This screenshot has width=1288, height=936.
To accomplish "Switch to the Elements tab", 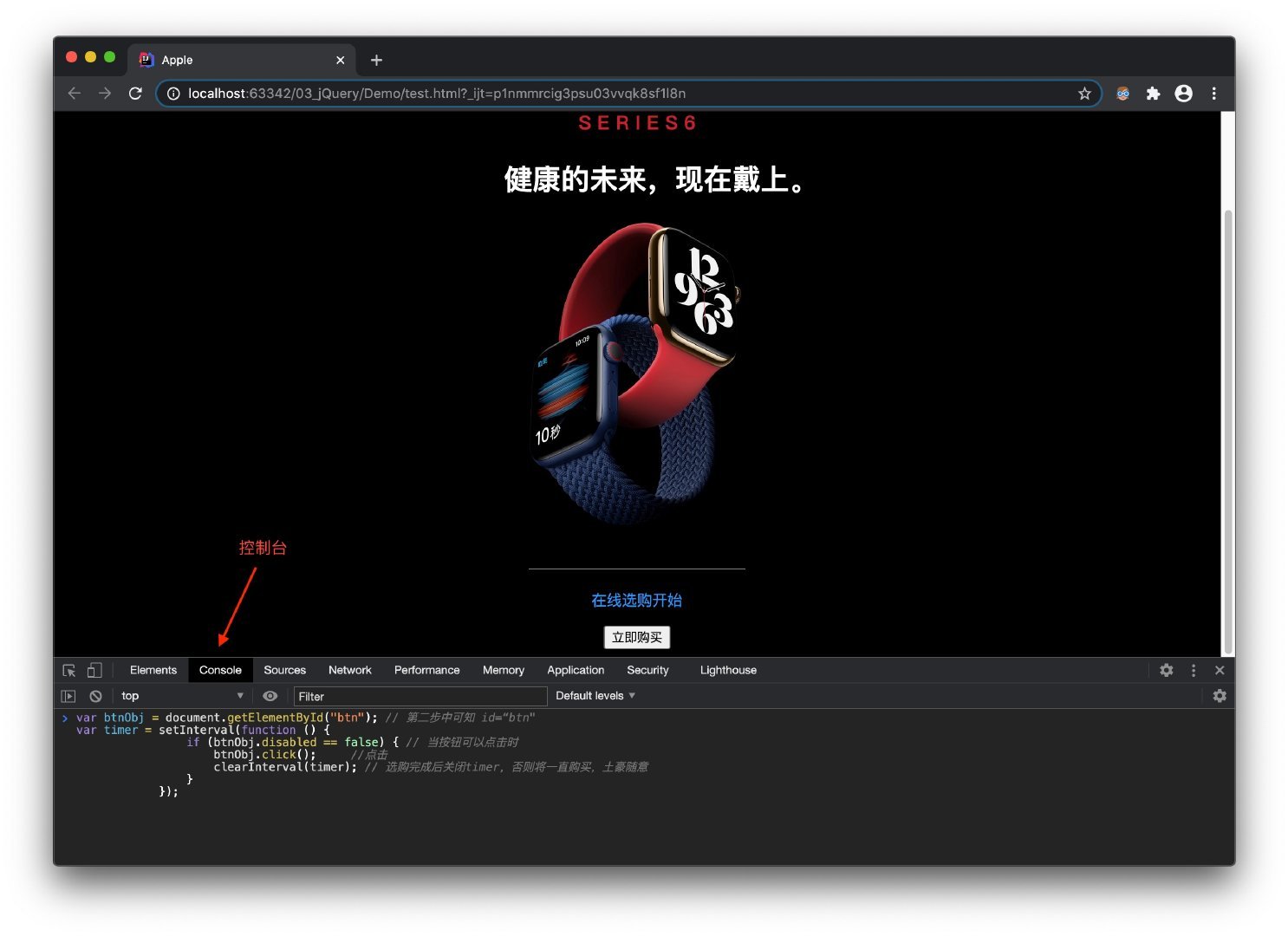I will pos(153,670).
